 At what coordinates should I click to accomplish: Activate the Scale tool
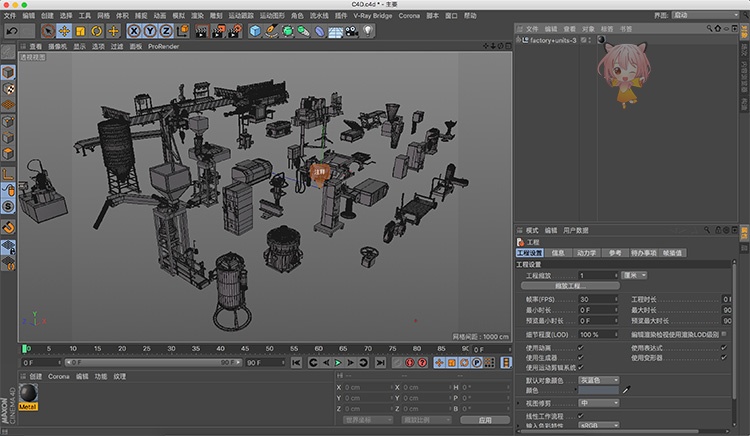click(x=80, y=31)
